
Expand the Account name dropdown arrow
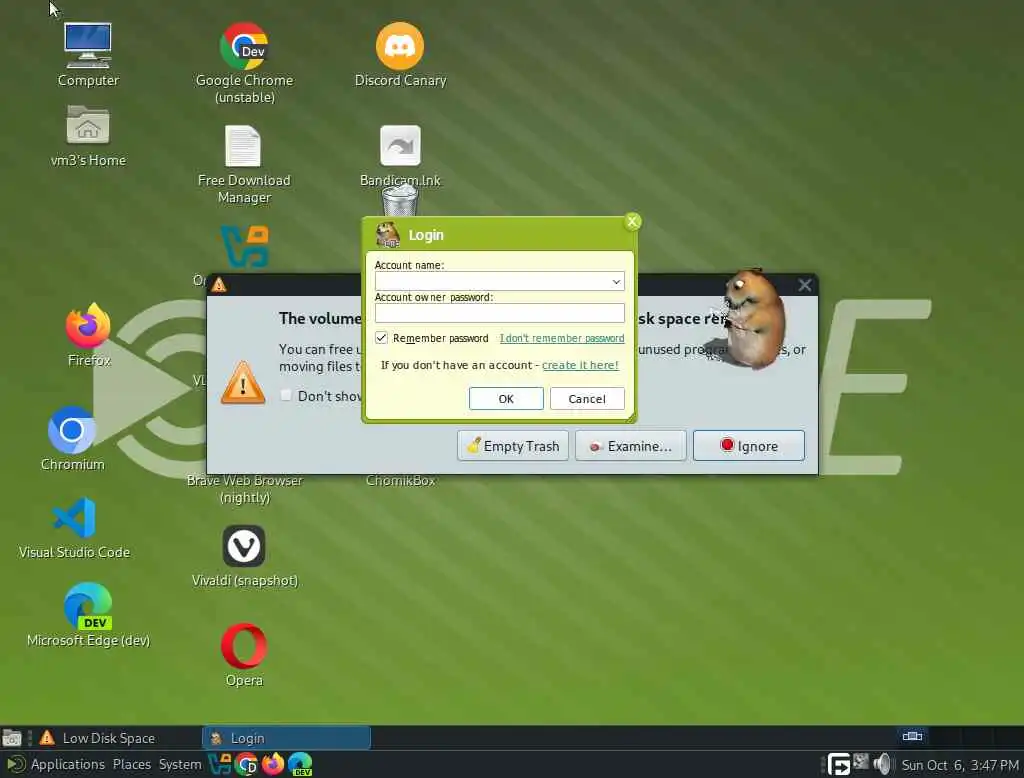(x=616, y=282)
